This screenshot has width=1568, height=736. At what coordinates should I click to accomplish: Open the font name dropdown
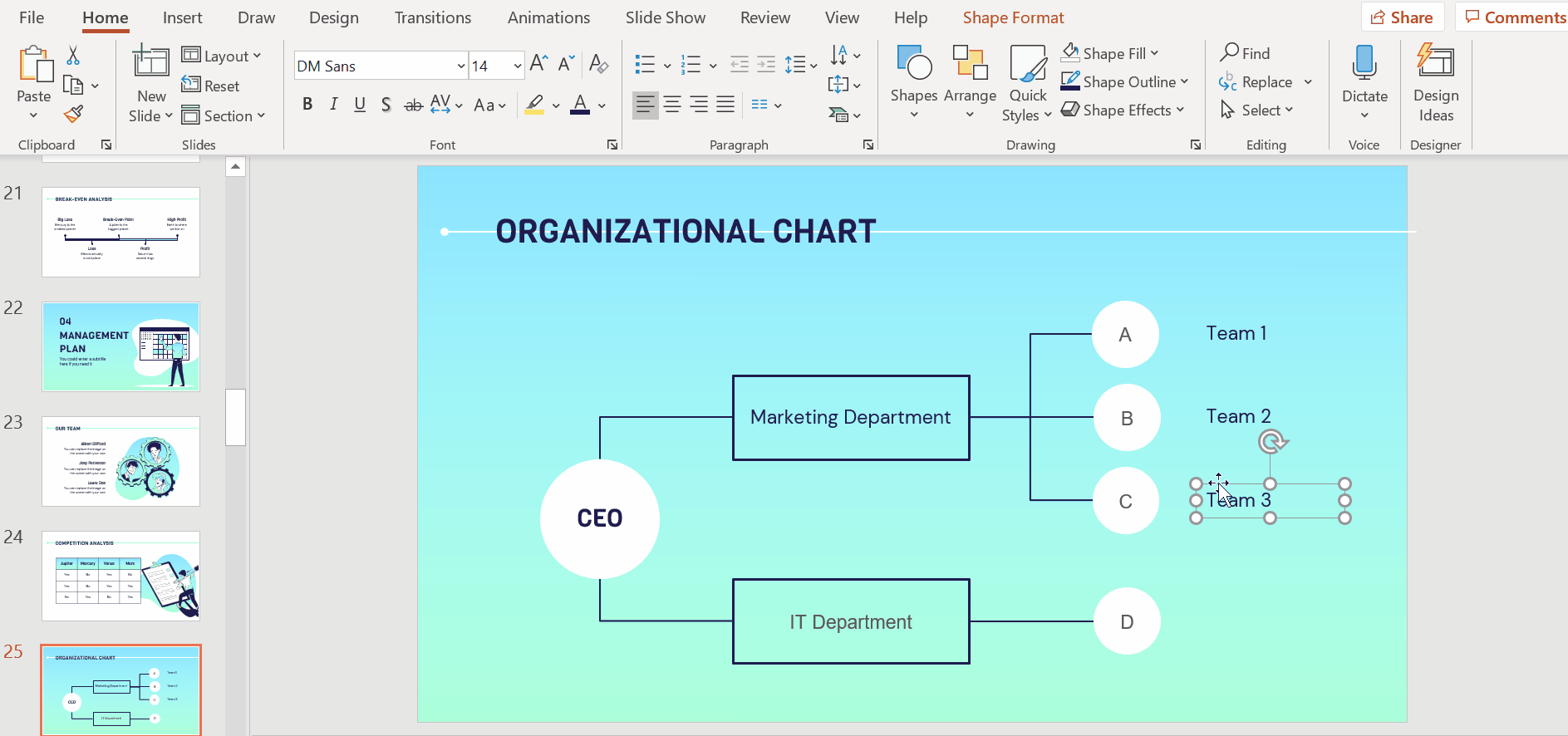click(461, 66)
